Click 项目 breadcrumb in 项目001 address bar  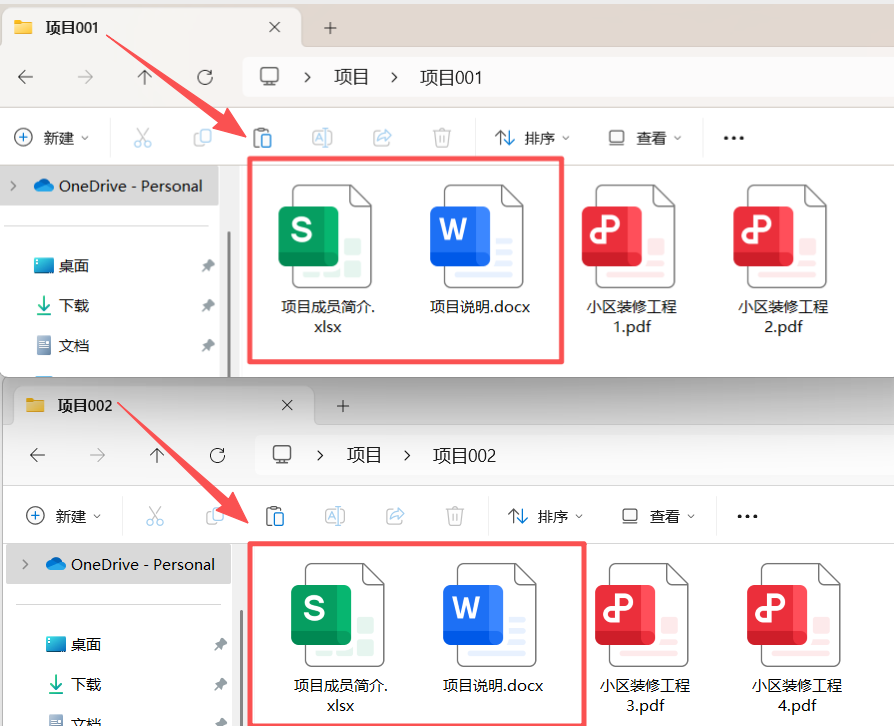pos(351,77)
